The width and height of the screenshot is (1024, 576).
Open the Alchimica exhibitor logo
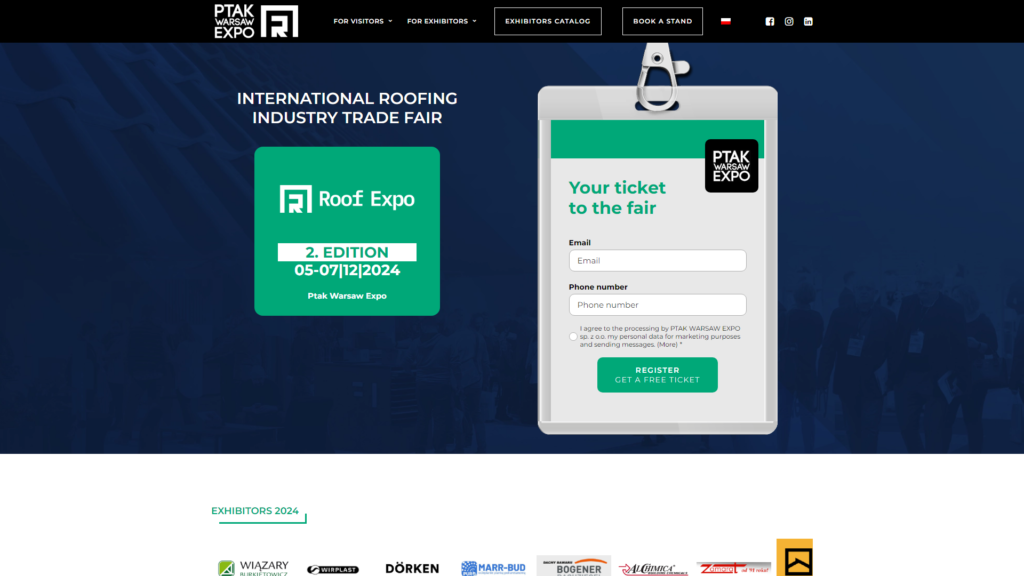point(653,569)
